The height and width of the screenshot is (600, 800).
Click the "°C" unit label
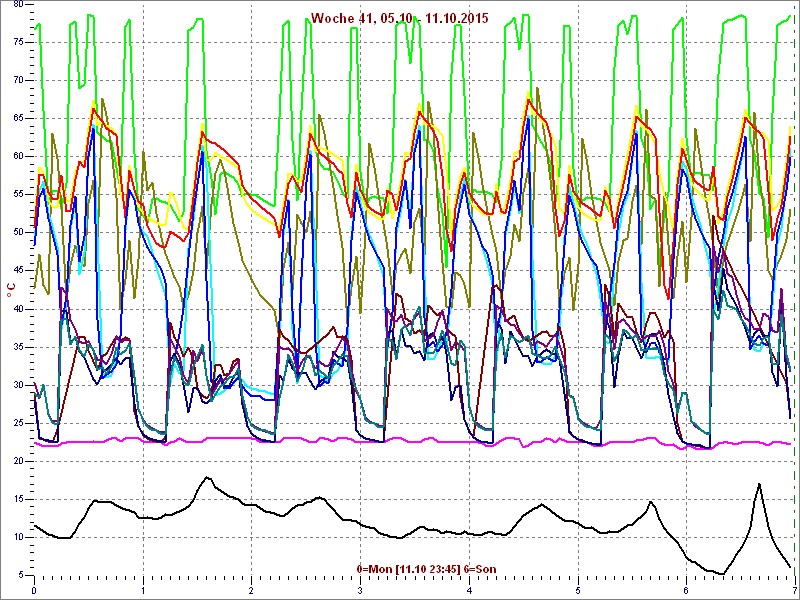(11, 291)
